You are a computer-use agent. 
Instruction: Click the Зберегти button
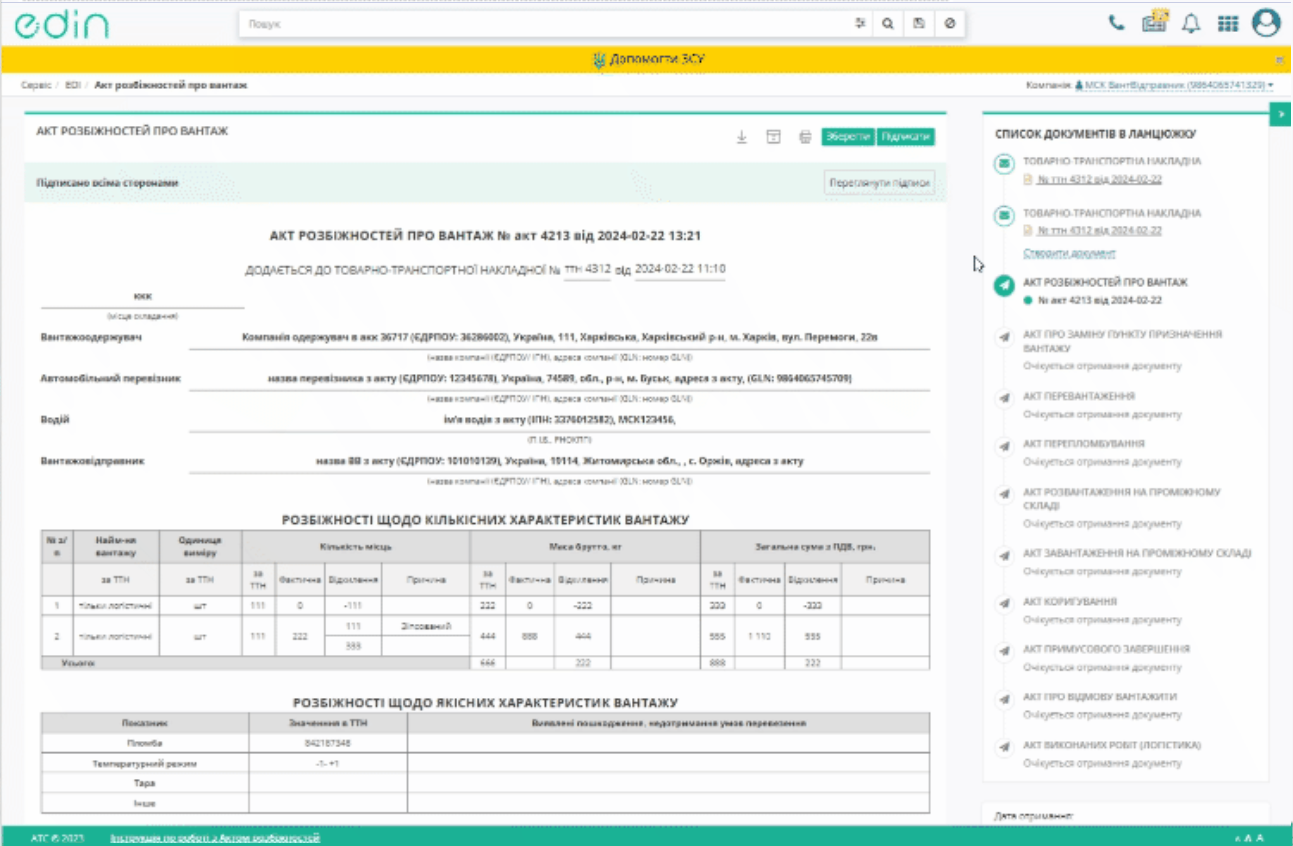(x=848, y=137)
